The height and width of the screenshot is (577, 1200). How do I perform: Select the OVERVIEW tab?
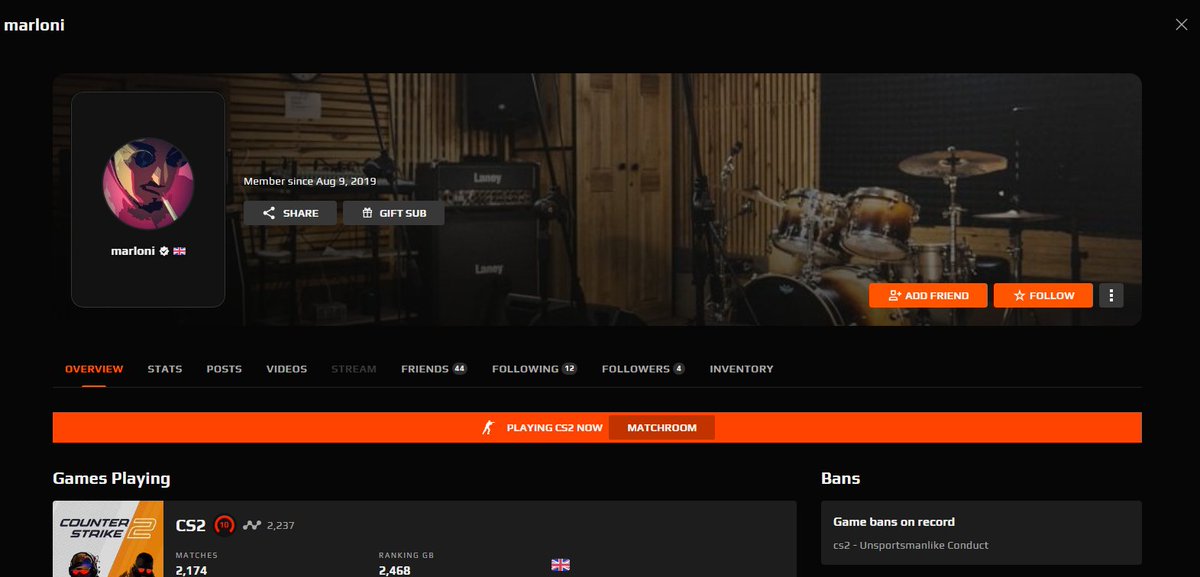pyautogui.click(x=94, y=369)
